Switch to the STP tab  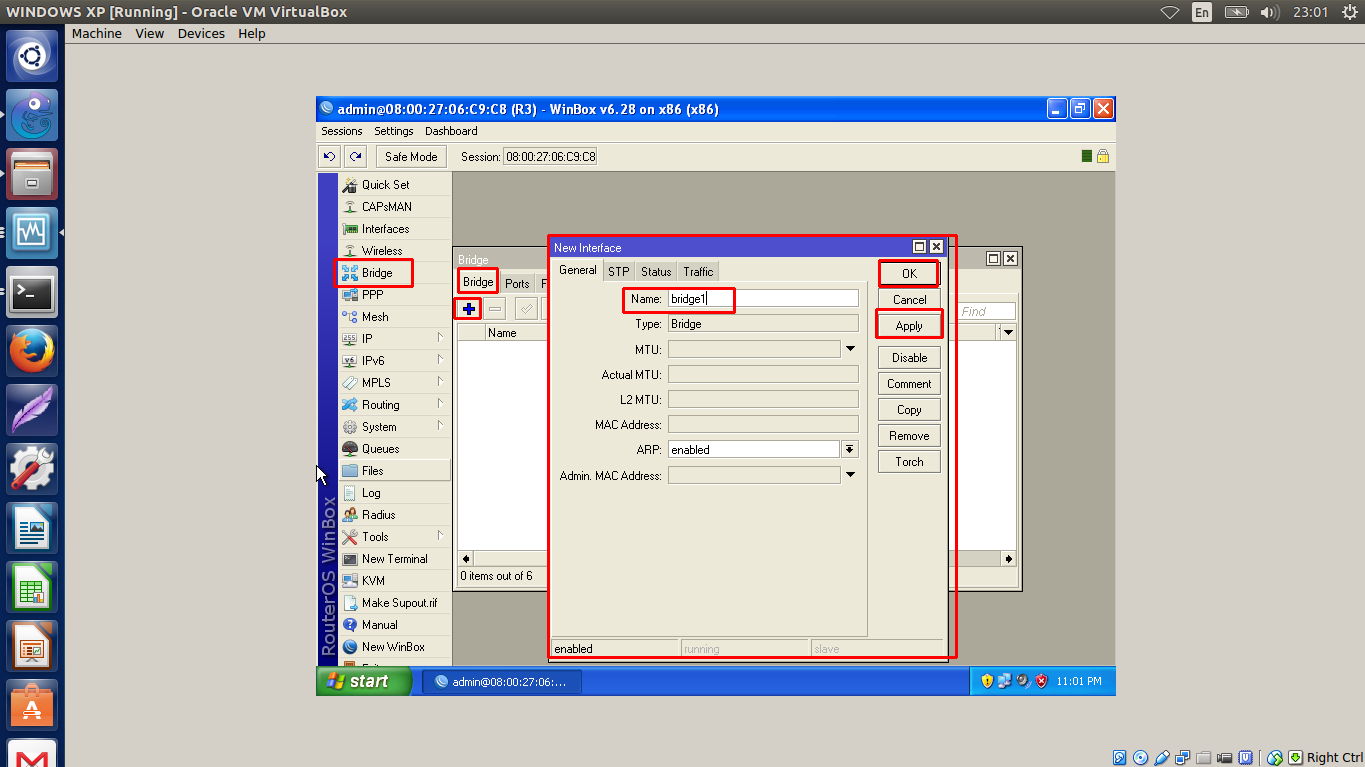619,272
